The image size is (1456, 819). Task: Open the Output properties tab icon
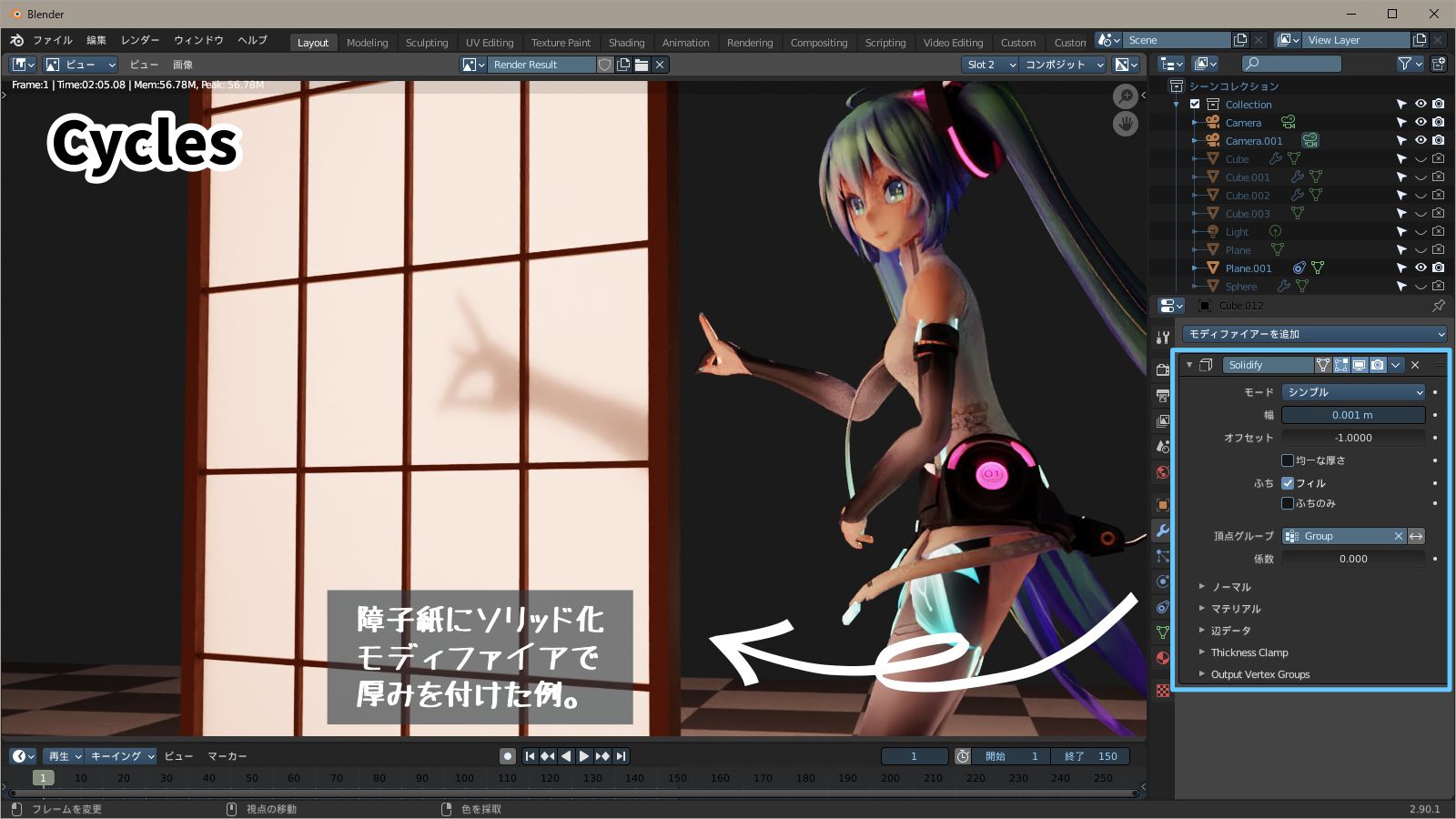(1162, 395)
